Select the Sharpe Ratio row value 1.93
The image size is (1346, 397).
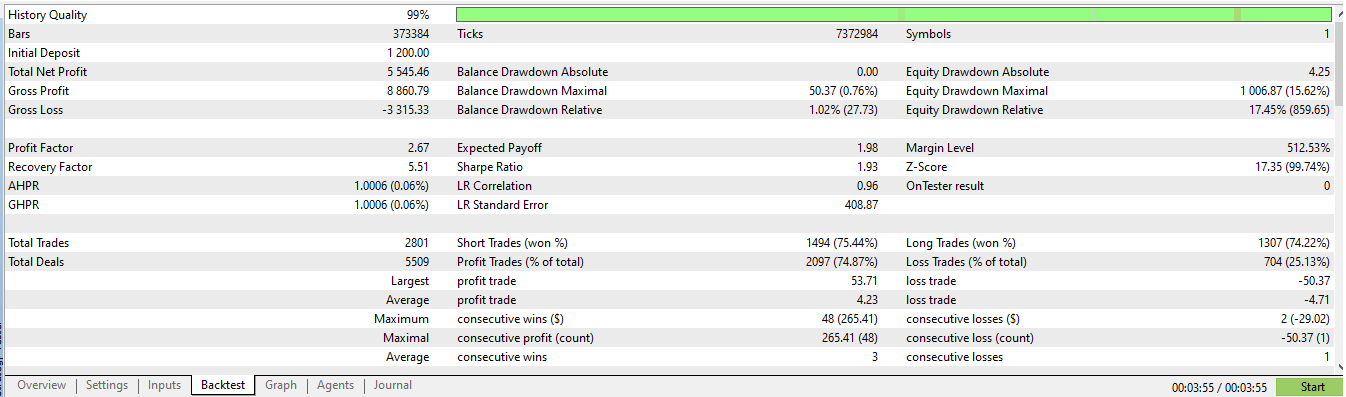(x=866, y=167)
